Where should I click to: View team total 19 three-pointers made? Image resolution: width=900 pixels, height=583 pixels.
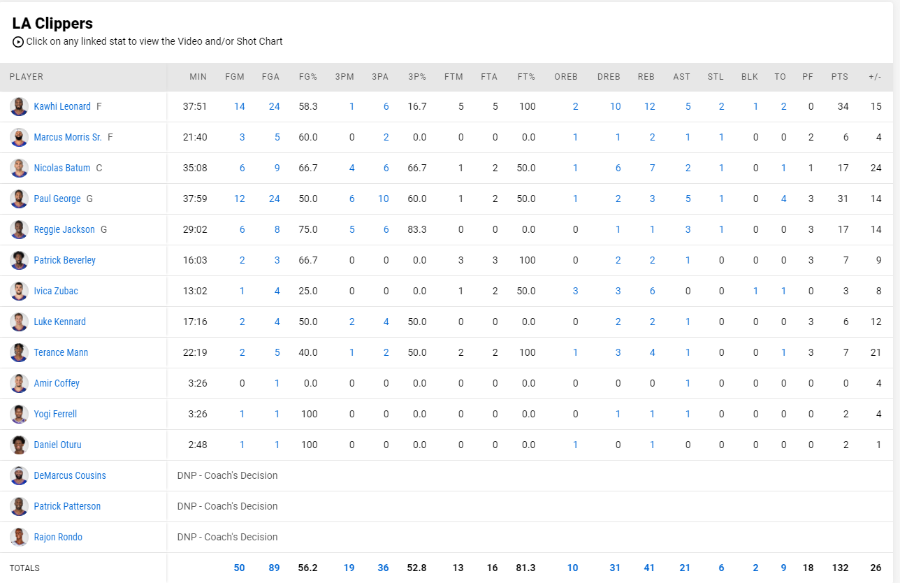click(x=349, y=568)
